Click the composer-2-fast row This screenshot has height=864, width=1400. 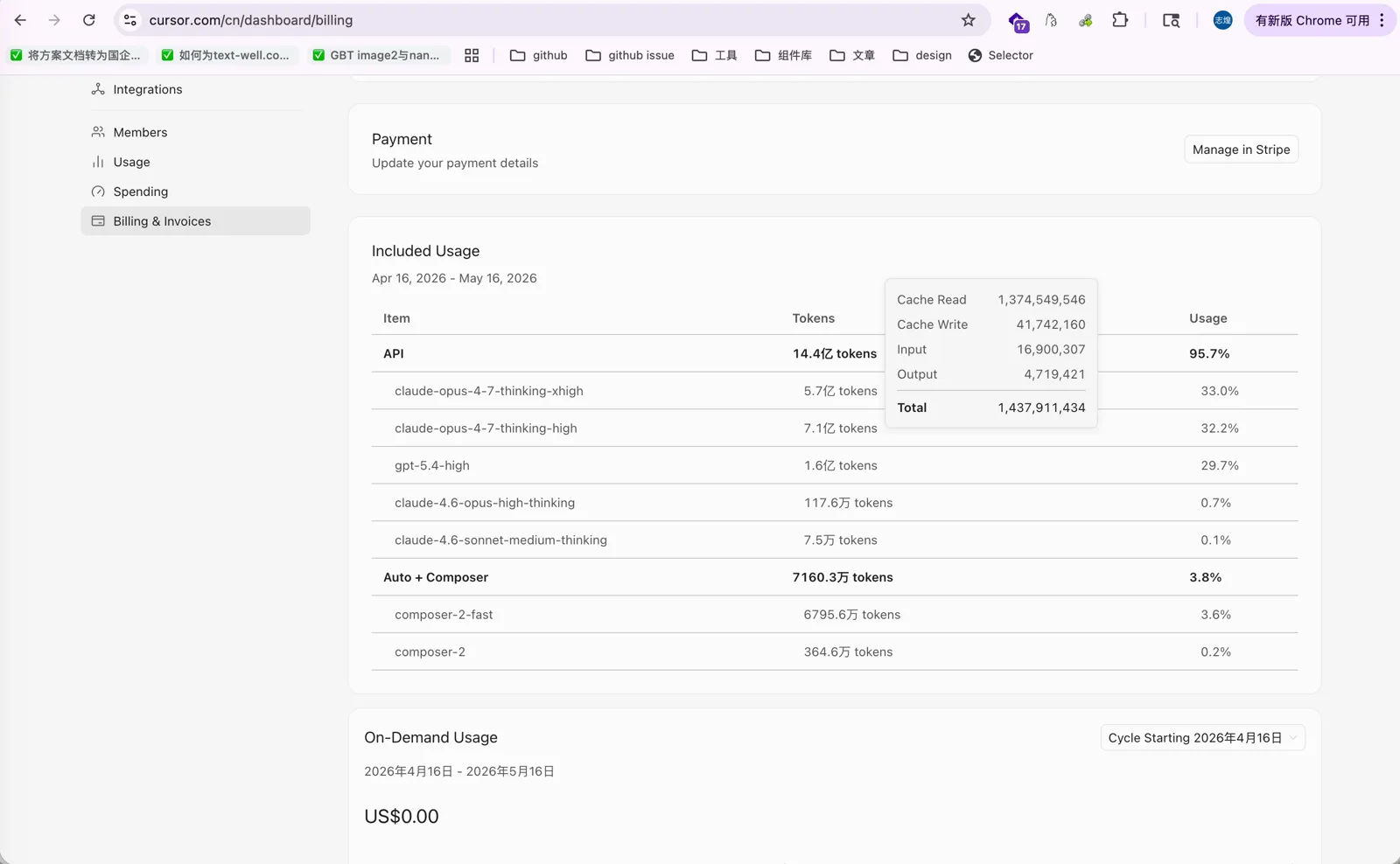[x=834, y=615]
